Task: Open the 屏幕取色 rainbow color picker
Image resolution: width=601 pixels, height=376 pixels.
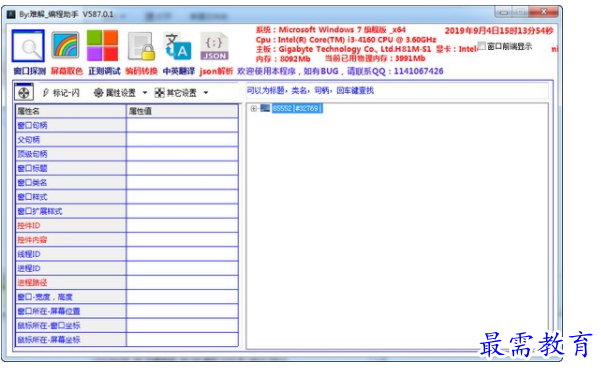Action: pos(65,46)
